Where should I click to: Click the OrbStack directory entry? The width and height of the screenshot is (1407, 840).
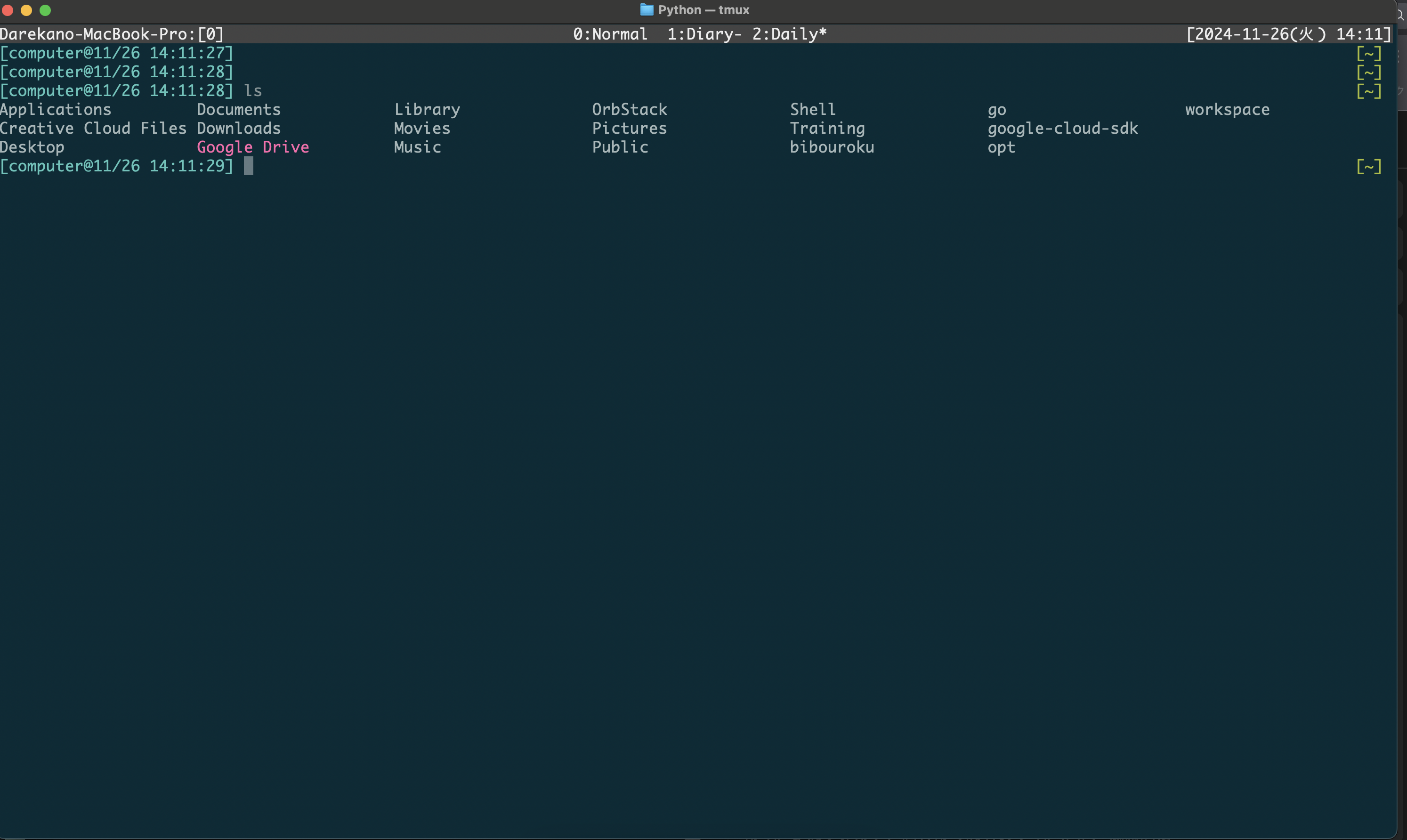pyautogui.click(x=630, y=109)
